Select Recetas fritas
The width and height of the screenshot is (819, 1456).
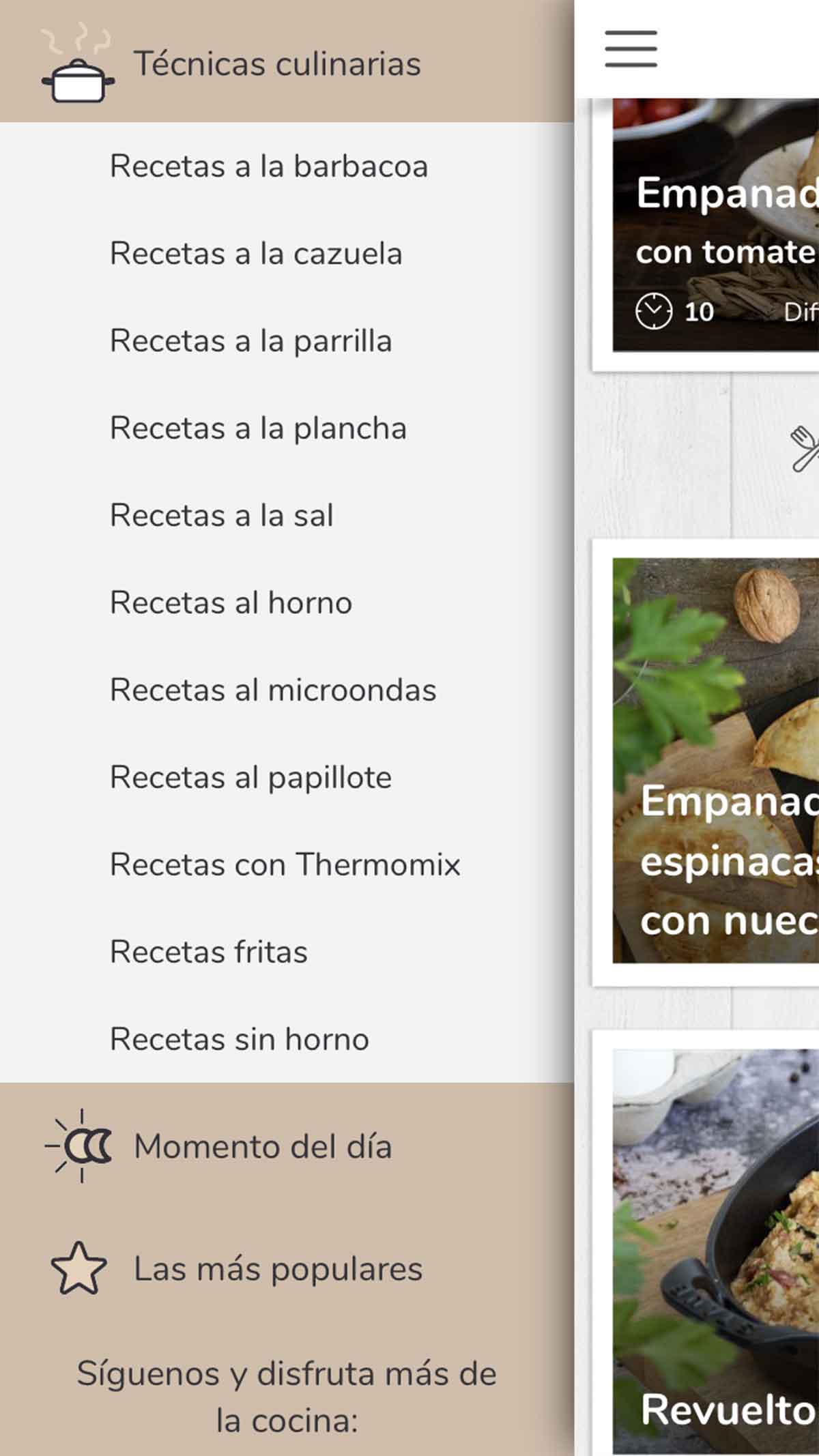pyautogui.click(x=209, y=952)
